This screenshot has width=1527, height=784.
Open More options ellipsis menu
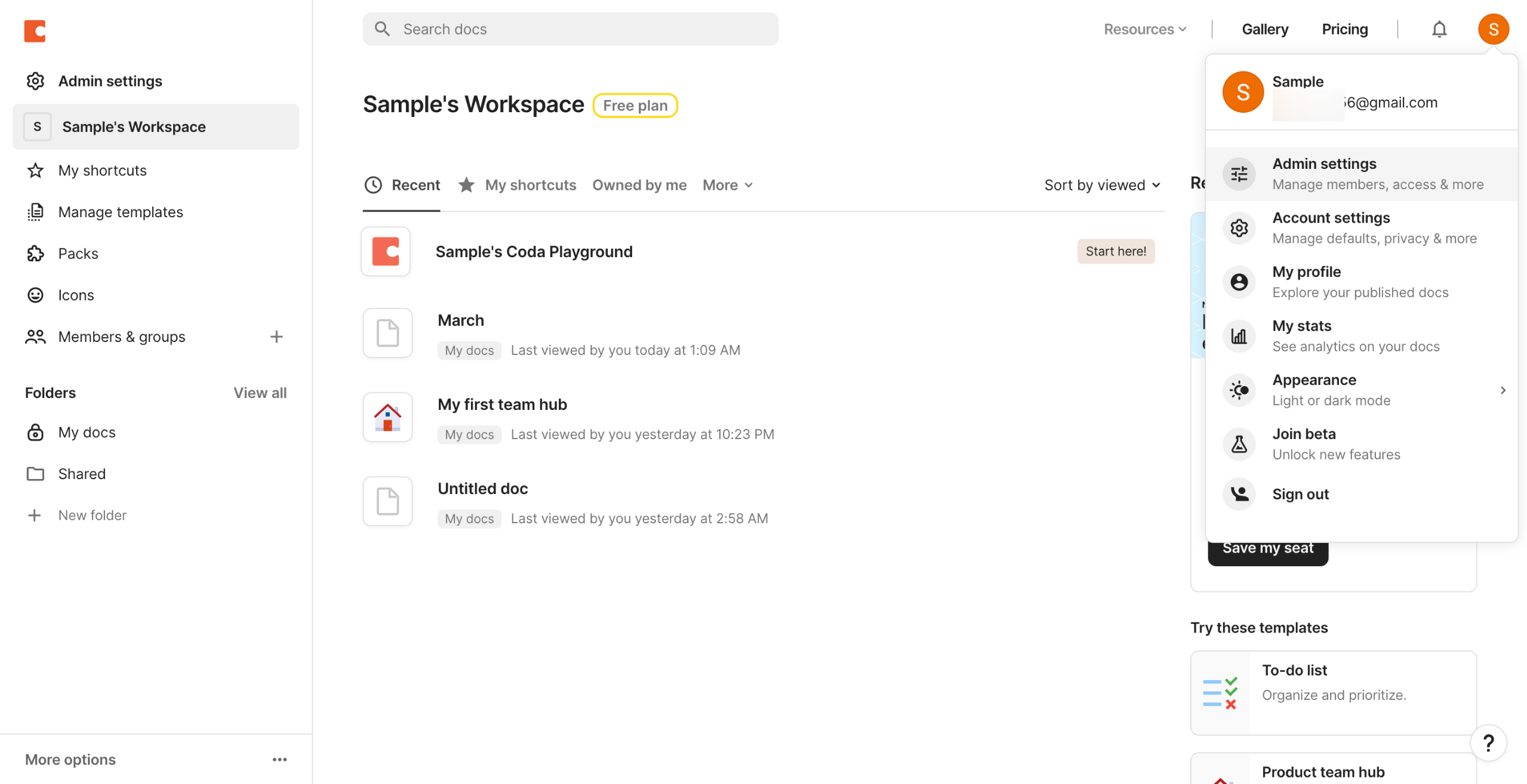(x=279, y=760)
